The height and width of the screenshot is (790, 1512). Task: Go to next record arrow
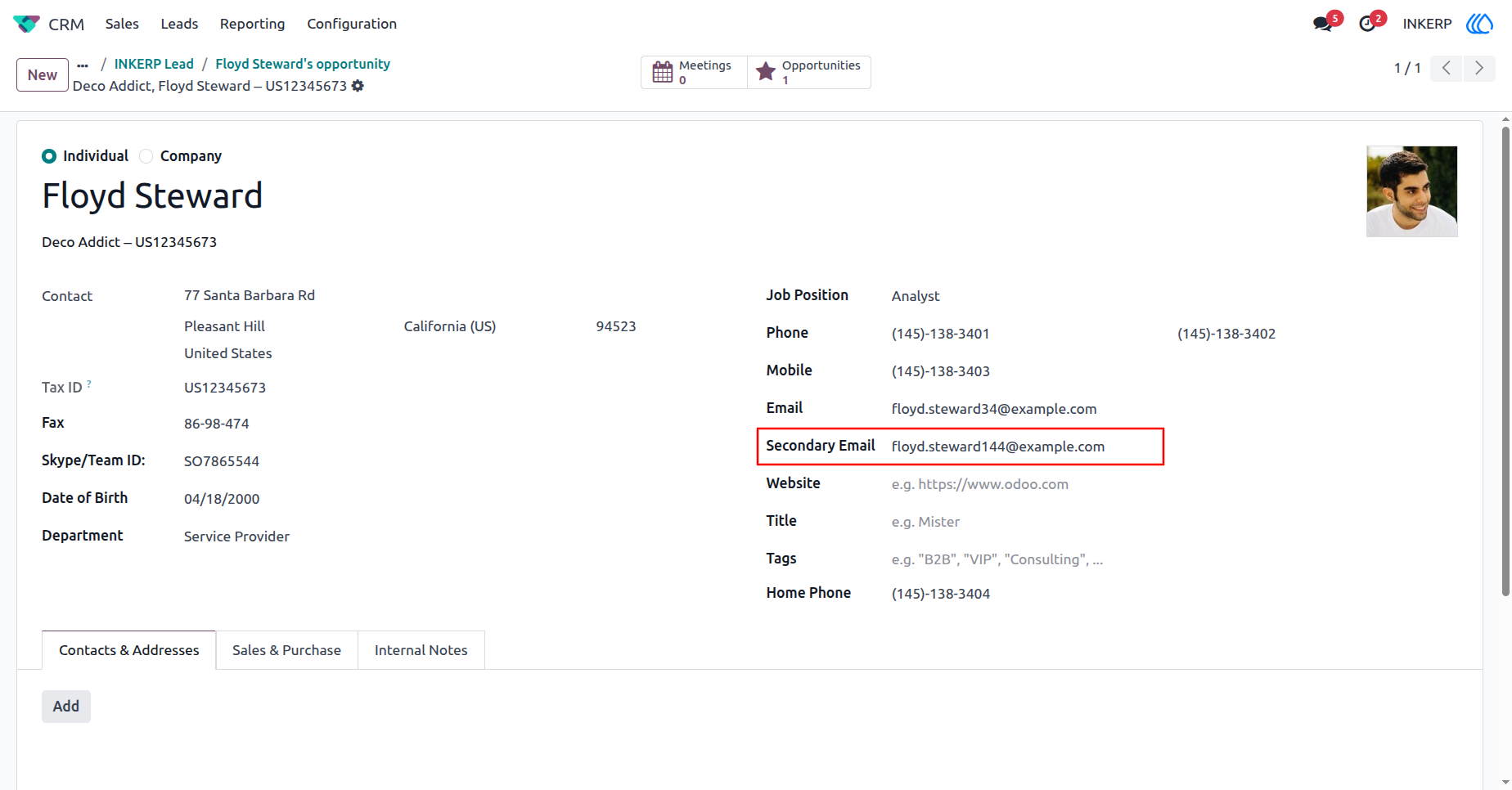click(1479, 68)
